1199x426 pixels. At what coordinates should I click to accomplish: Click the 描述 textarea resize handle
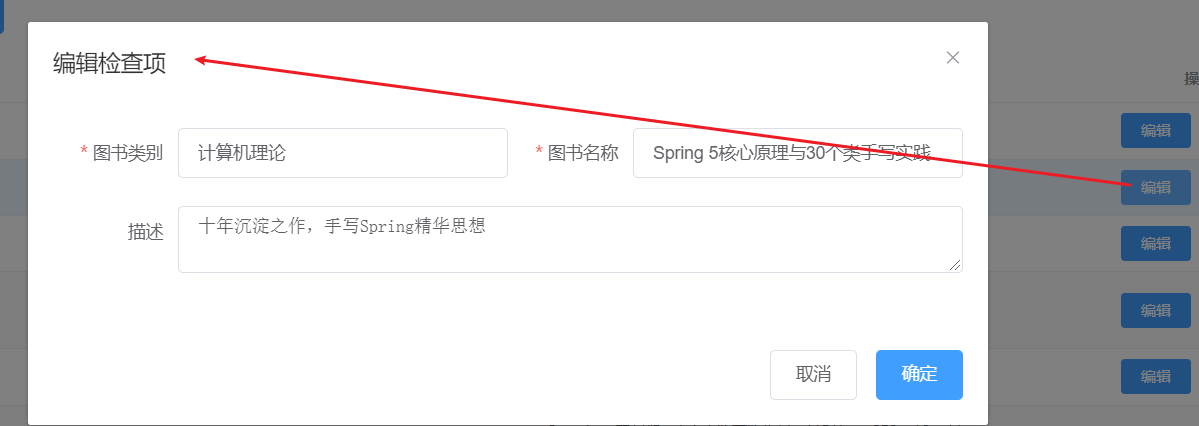(x=956, y=265)
